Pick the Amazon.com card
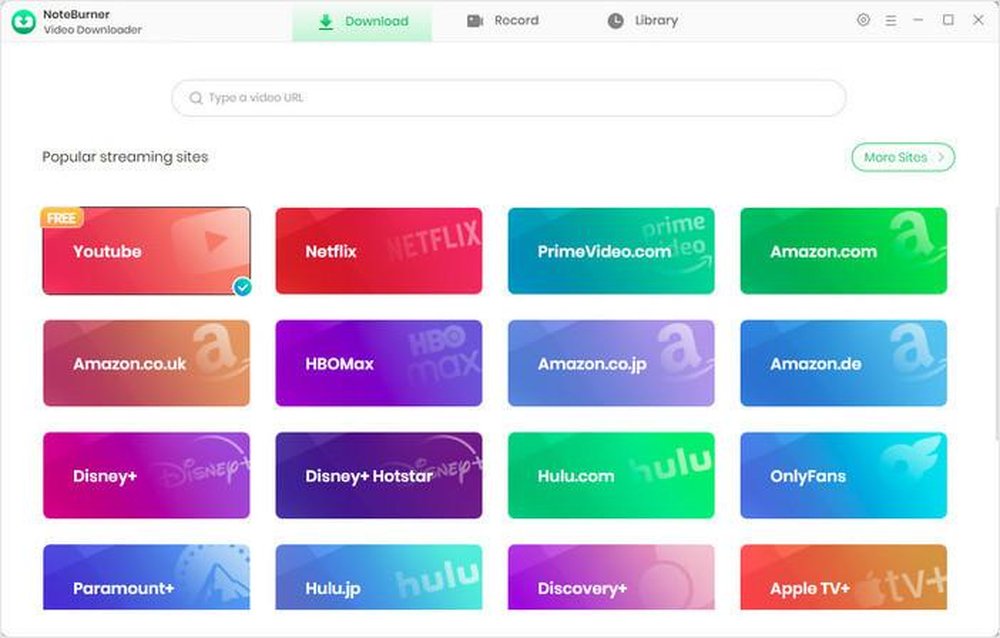Viewport: 1000px width, 638px height. (x=844, y=251)
